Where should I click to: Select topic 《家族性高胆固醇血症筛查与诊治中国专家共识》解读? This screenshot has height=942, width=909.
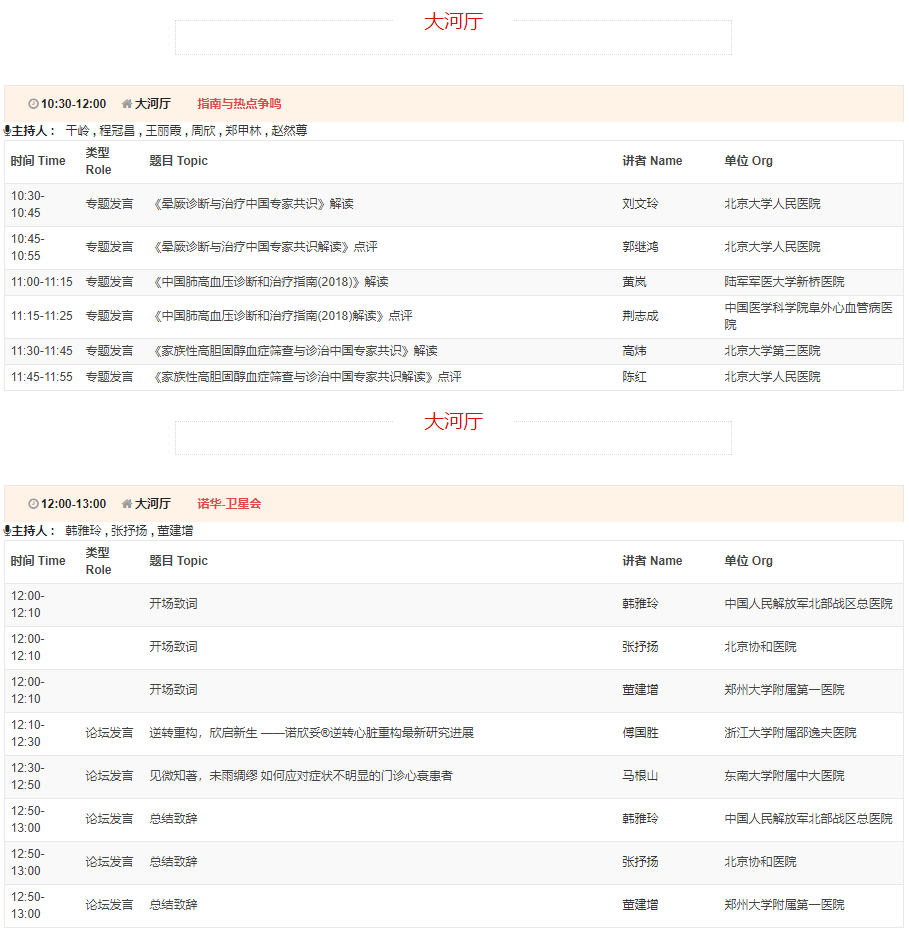pos(293,351)
